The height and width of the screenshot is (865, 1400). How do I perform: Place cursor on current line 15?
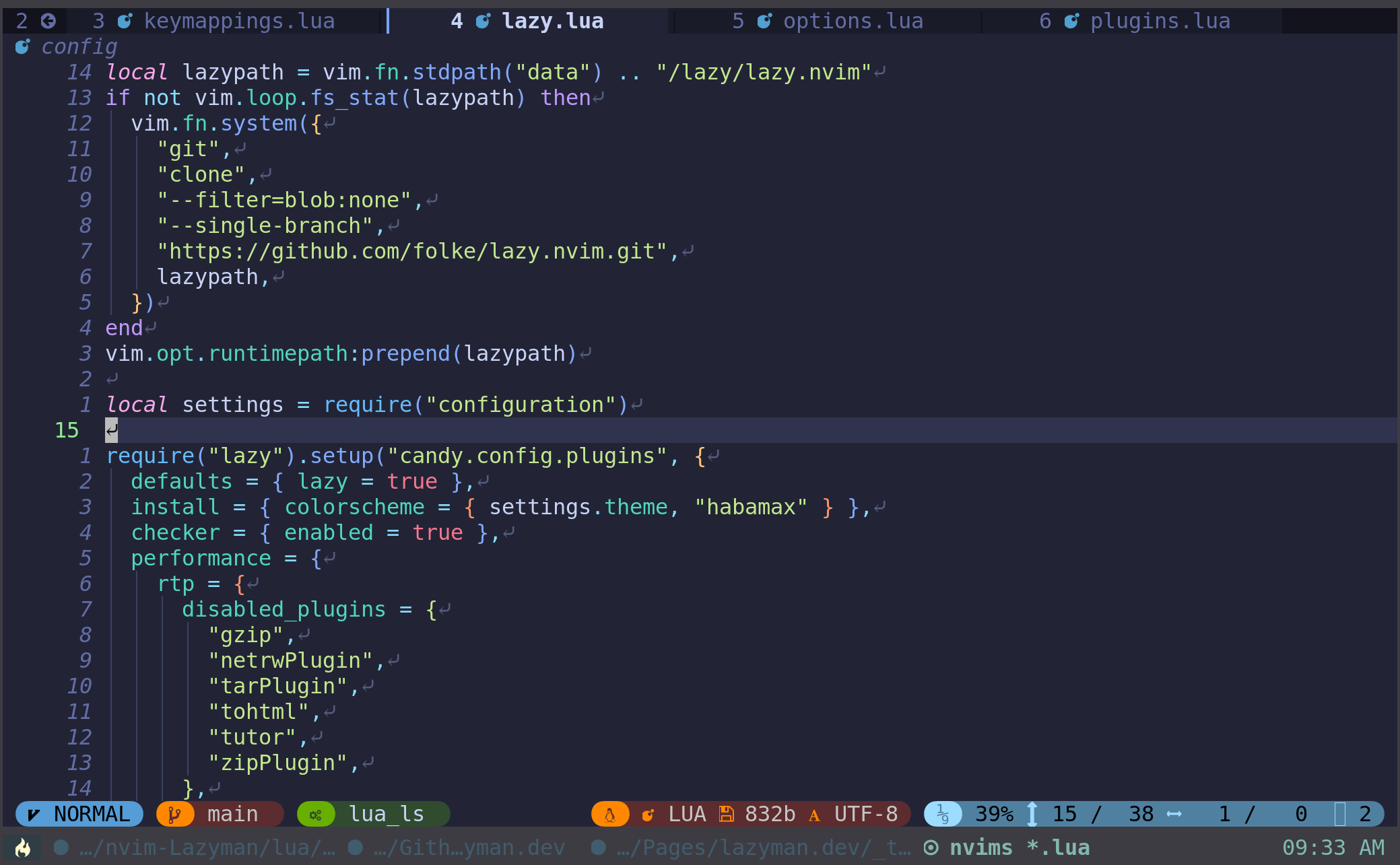[112, 430]
